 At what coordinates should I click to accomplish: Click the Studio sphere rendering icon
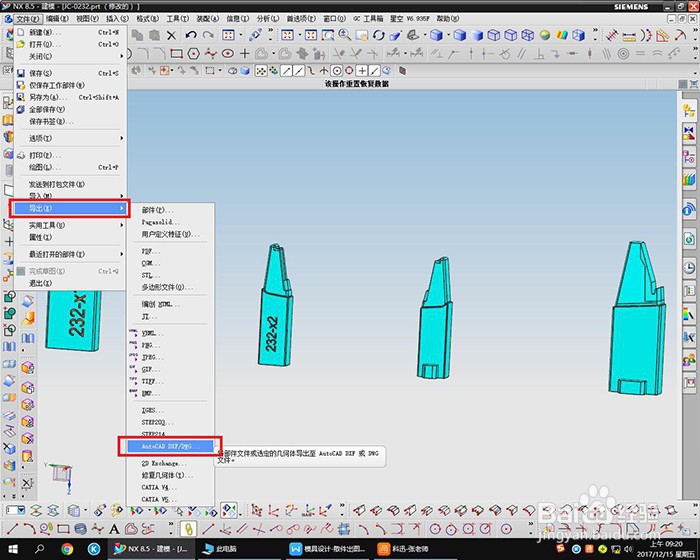coord(544,35)
